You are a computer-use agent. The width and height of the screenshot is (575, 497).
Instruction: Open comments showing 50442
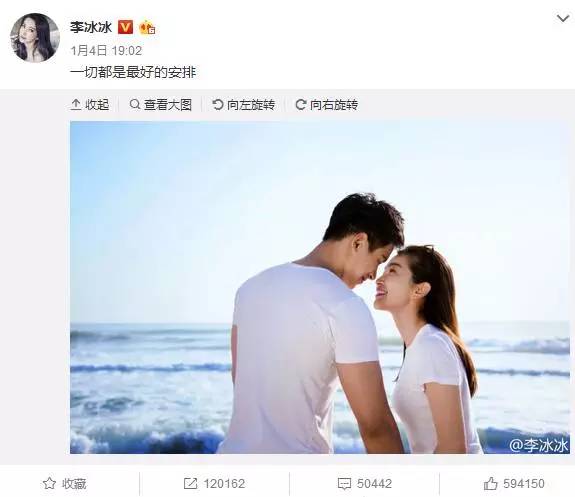click(365, 483)
